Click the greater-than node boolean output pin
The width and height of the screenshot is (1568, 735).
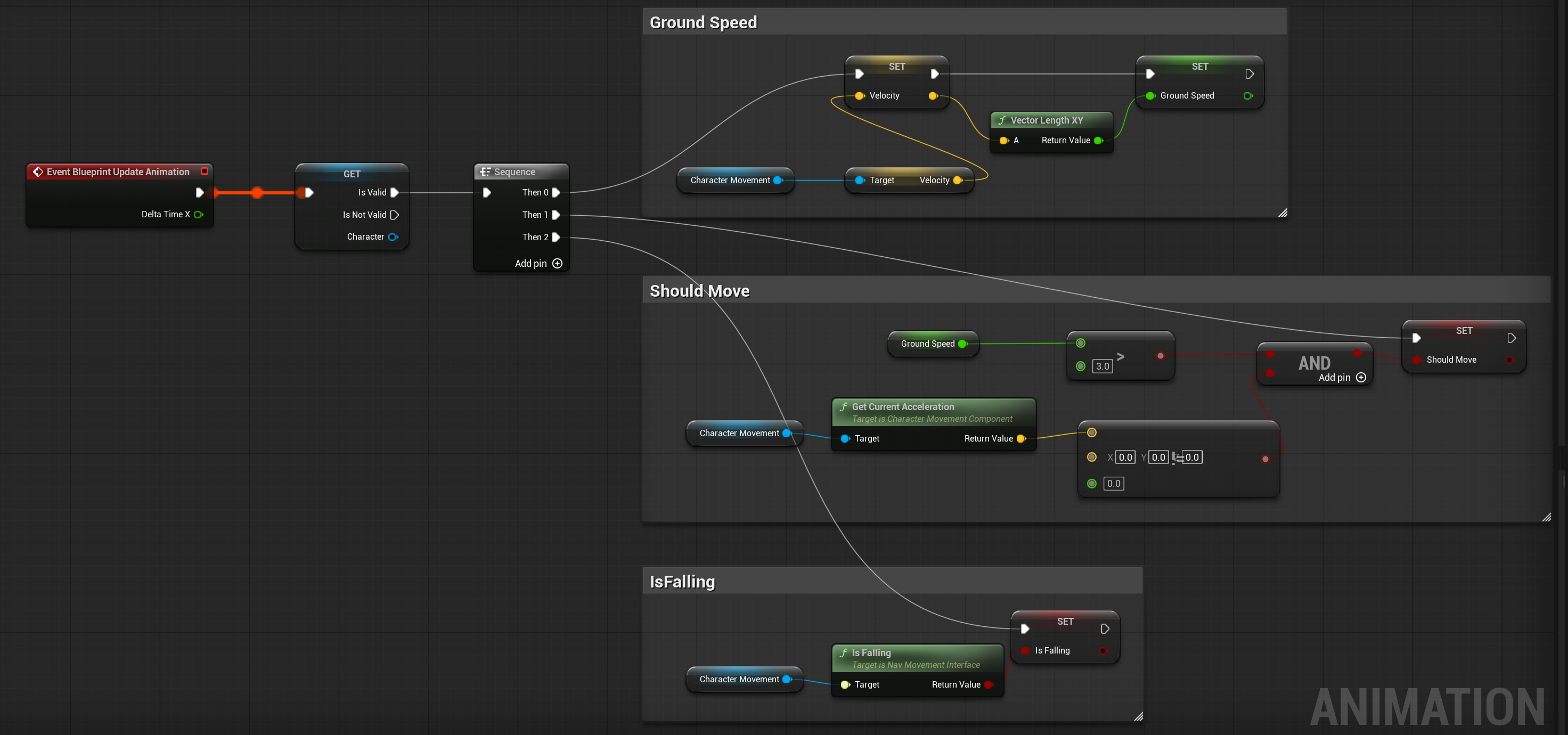(1160, 356)
